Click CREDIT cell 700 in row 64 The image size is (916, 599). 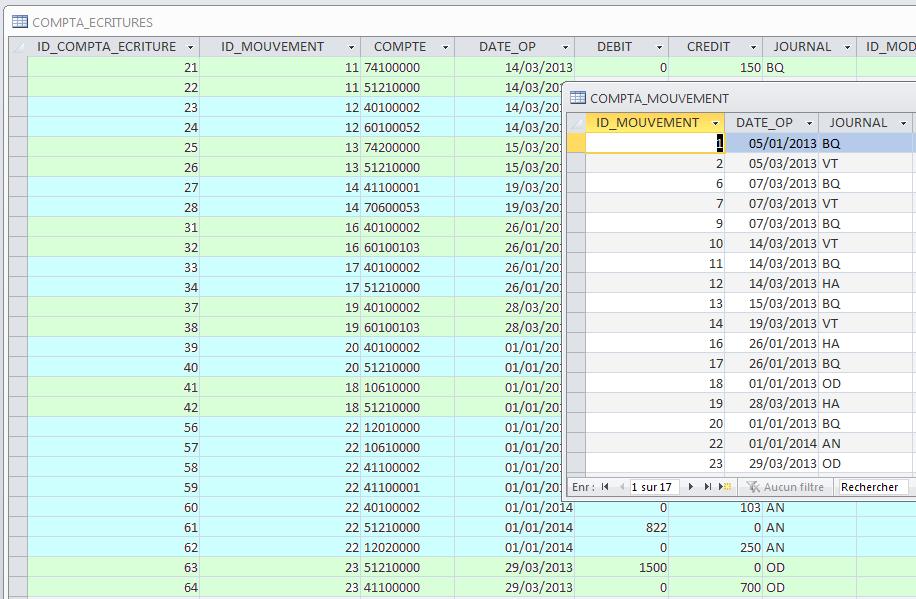coord(716,587)
